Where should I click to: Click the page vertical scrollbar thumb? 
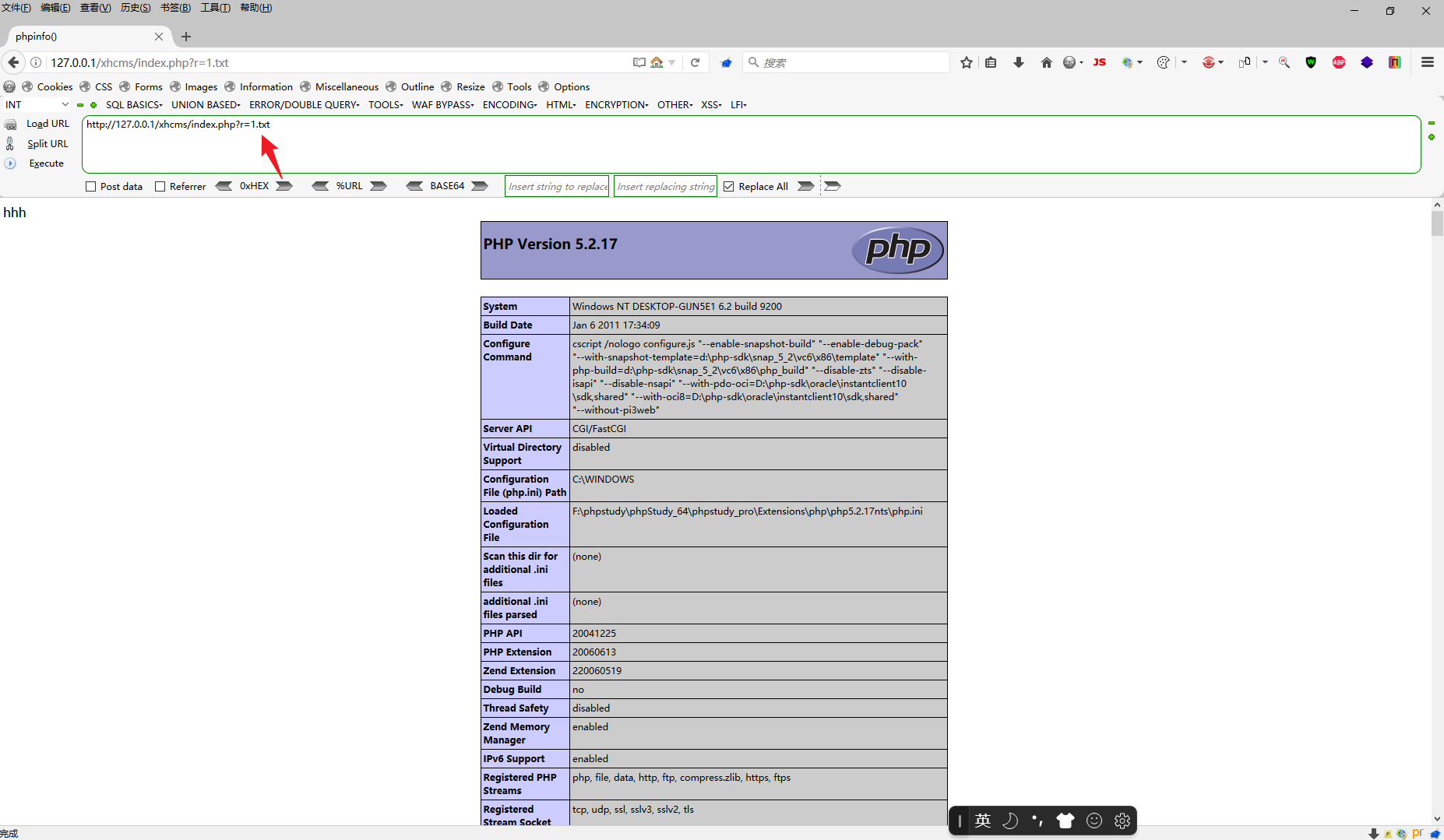click(x=1437, y=223)
